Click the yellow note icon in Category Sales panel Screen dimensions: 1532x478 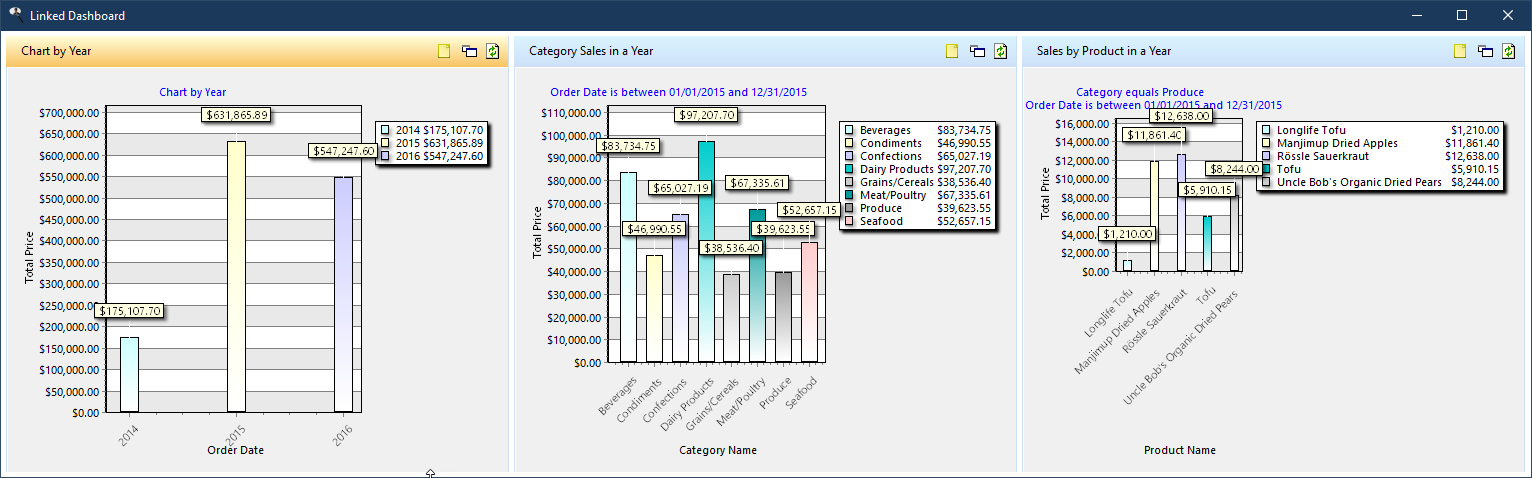tap(952, 51)
